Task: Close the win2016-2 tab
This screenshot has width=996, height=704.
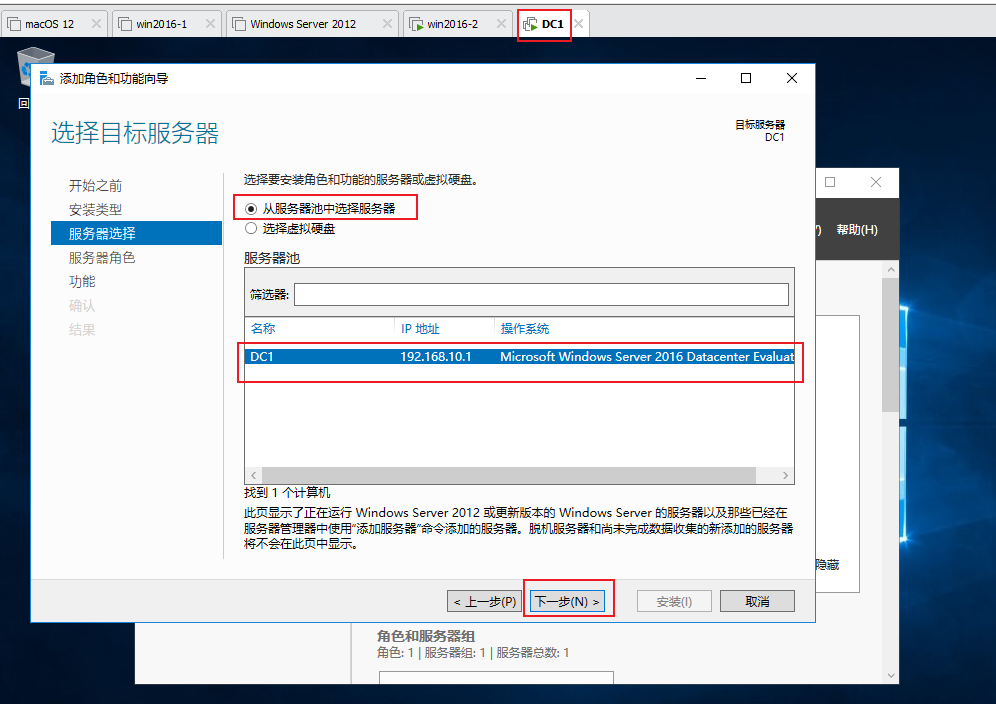Action: click(x=501, y=24)
